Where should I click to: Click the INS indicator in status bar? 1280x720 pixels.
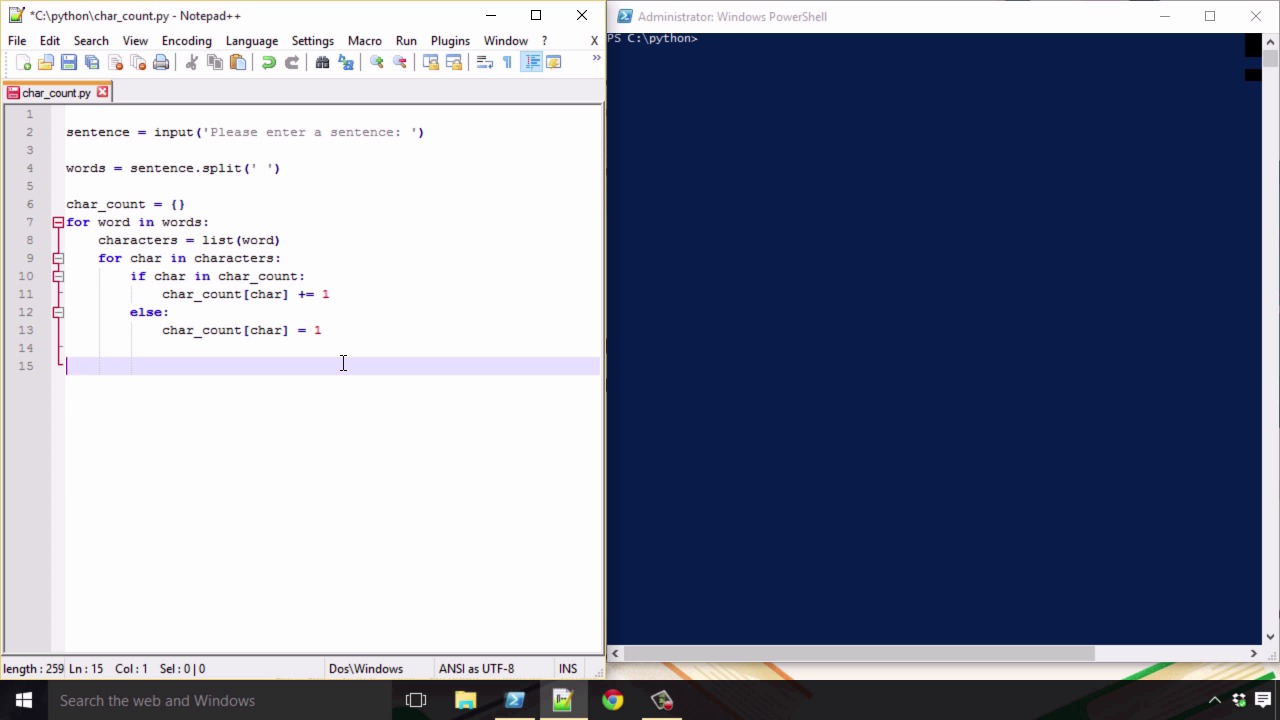[568, 669]
